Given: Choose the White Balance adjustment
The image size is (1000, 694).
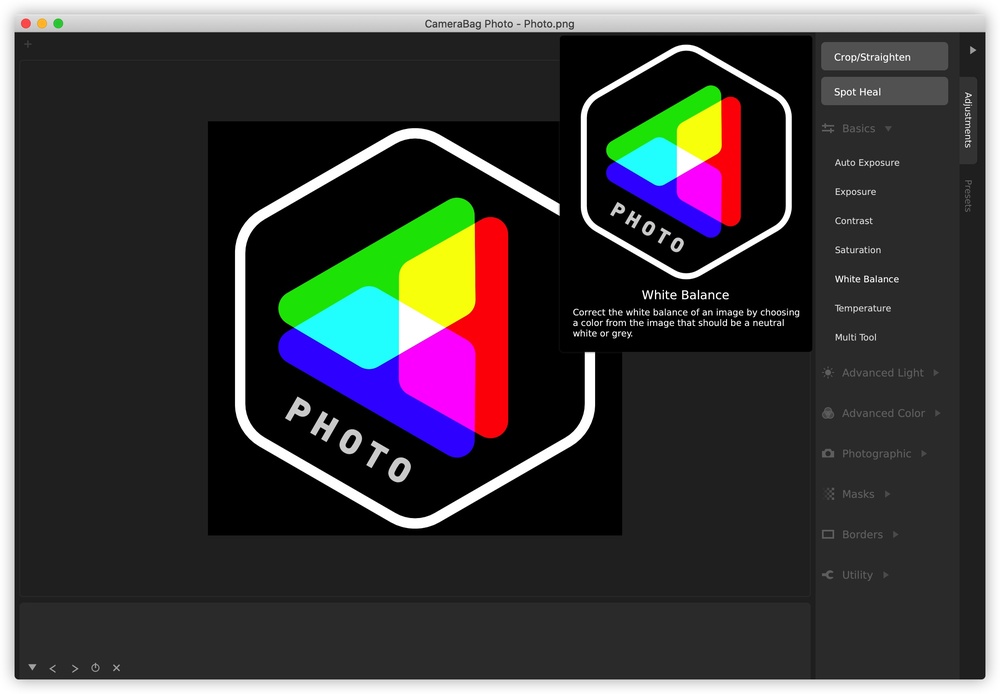Looking at the screenshot, I should [867, 279].
